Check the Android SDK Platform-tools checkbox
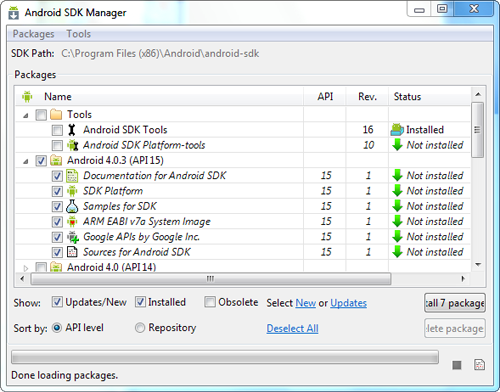 57,145
